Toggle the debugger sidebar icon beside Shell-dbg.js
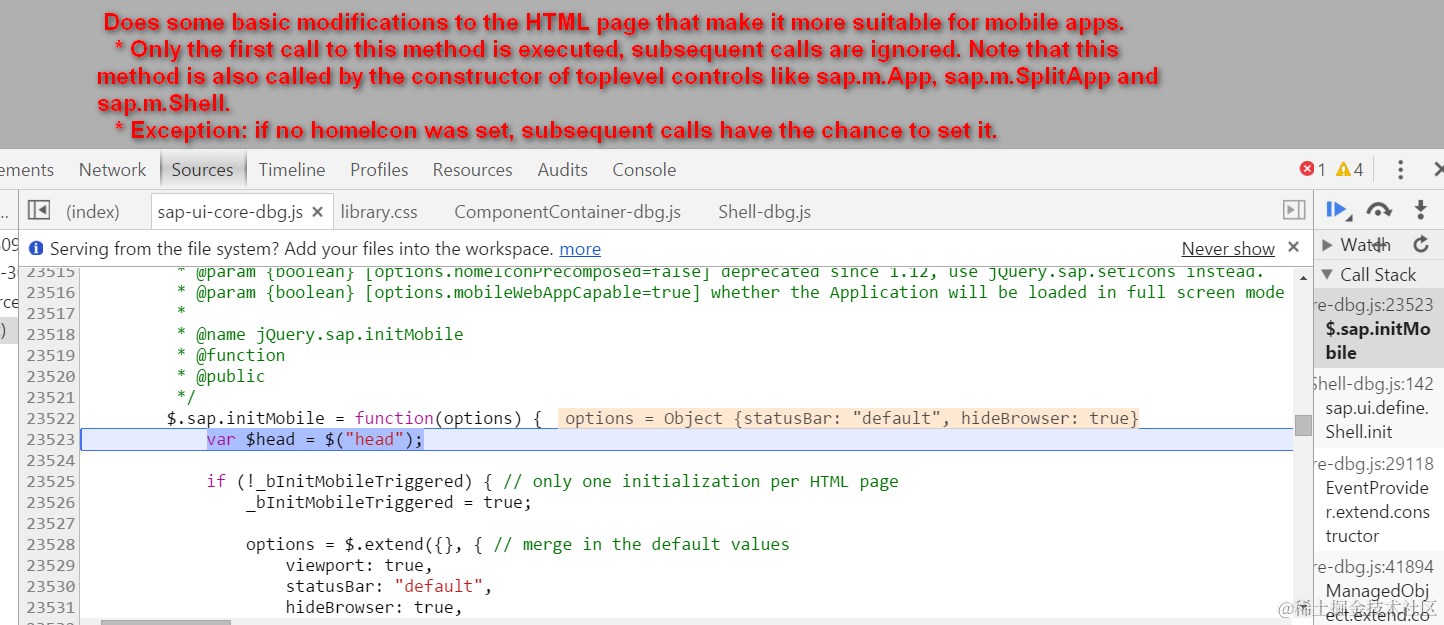1444x625 pixels. point(1294,210)
